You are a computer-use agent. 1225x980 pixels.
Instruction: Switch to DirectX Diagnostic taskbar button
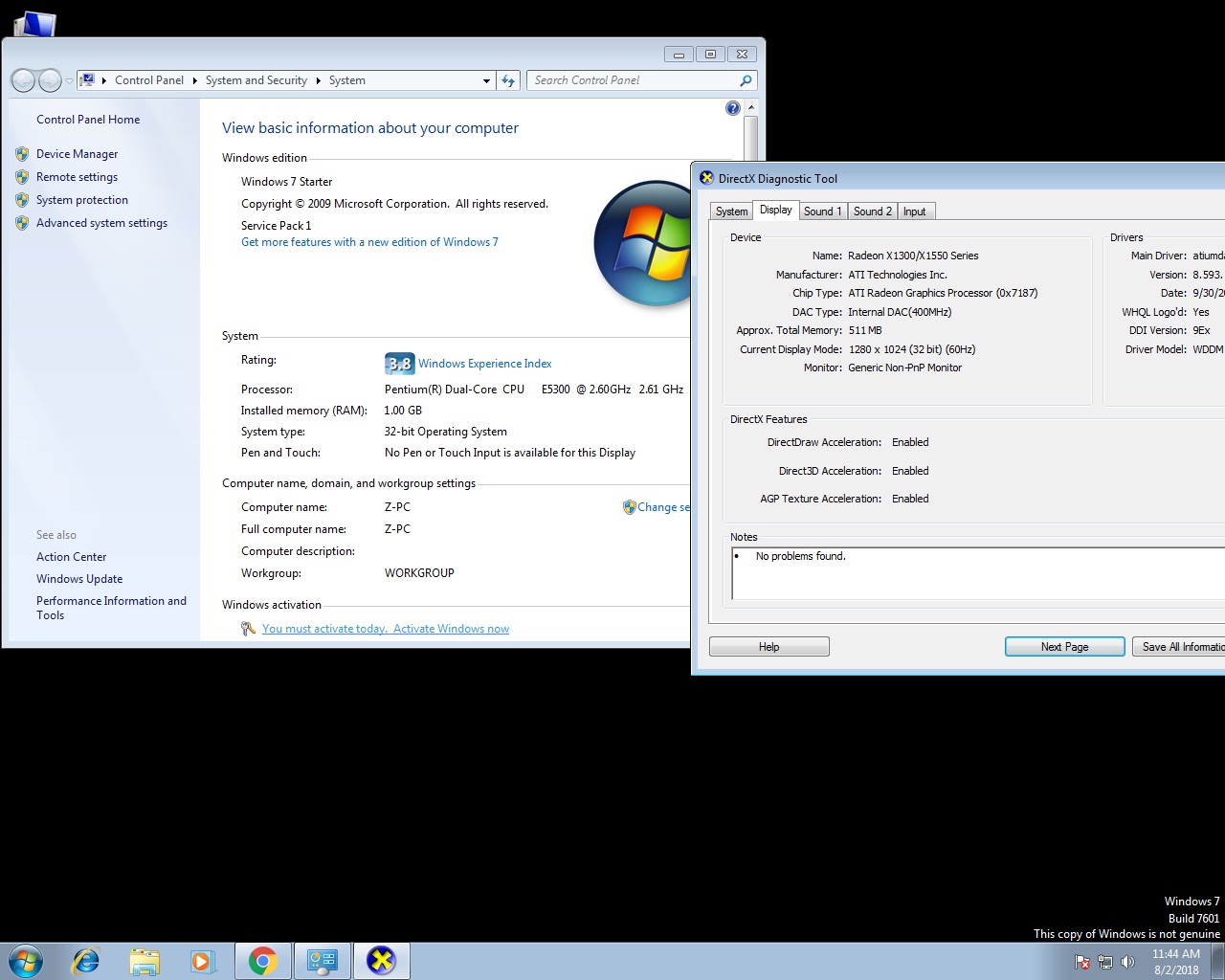pos(381,961)
